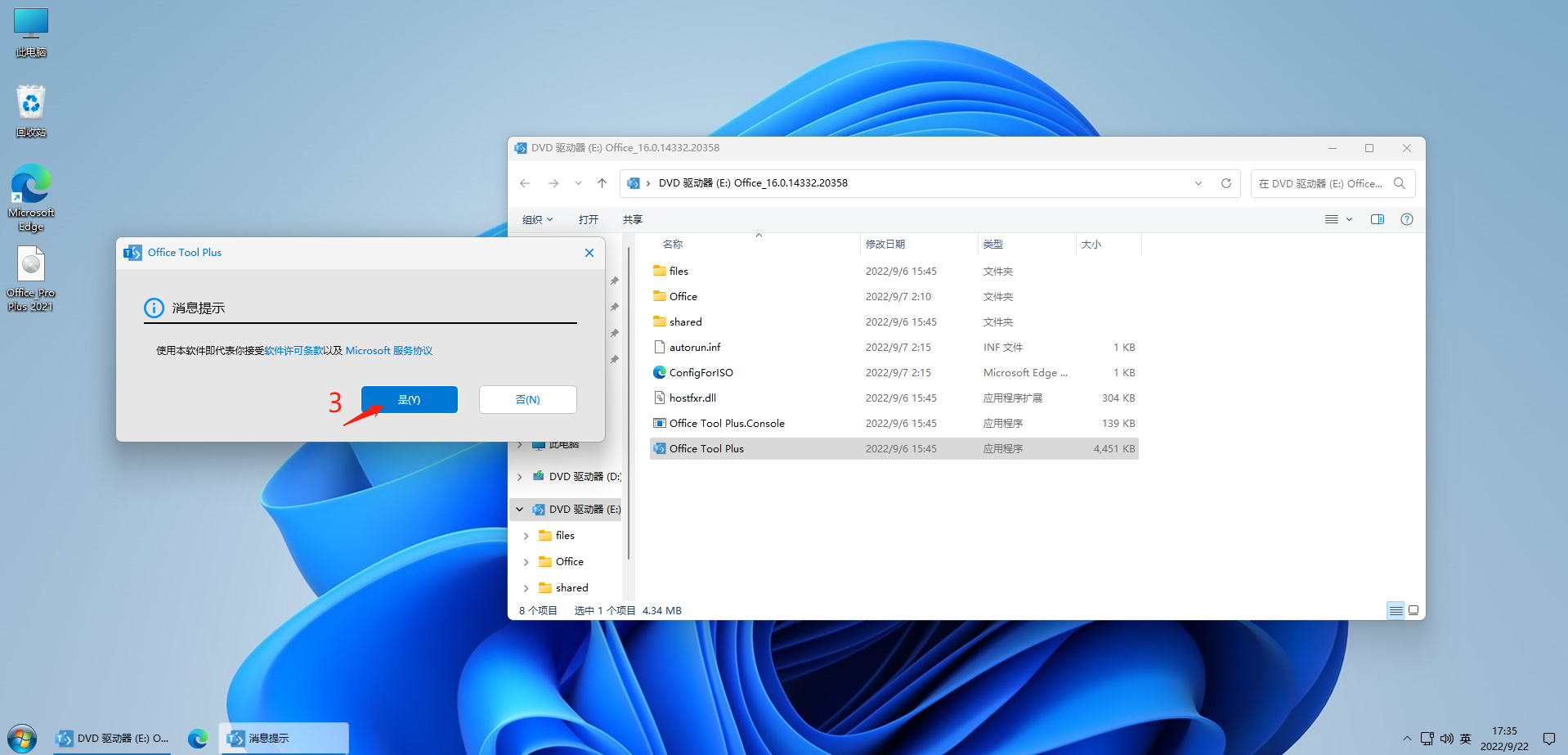Image resolution: width=1568 pixels, height=755 pixels.
Task: Expand the address bar history dropdown
Action: click(x=1198, y=183)
